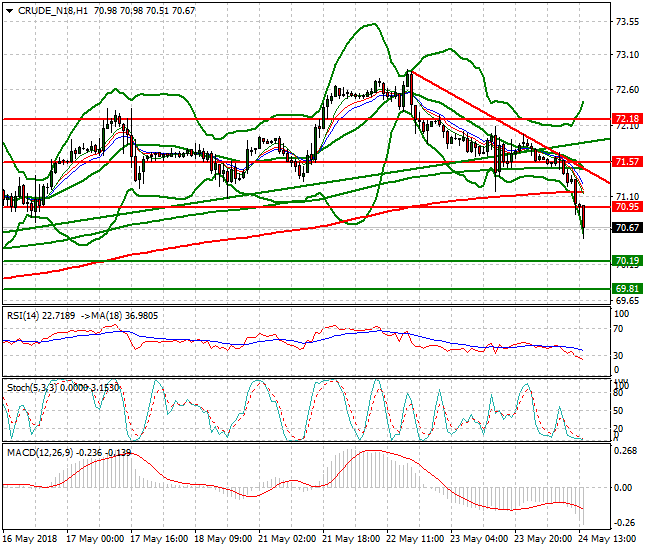Select the 70.19 green support level label

[627, 261]
